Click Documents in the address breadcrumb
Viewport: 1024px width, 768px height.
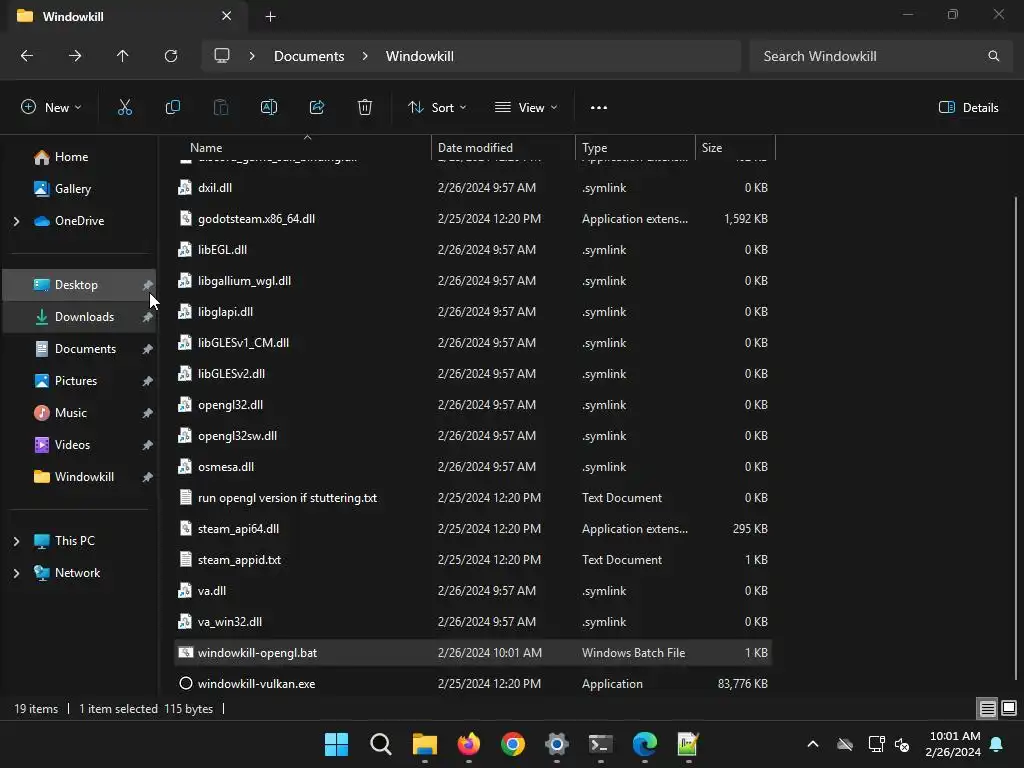pos(309,56)
